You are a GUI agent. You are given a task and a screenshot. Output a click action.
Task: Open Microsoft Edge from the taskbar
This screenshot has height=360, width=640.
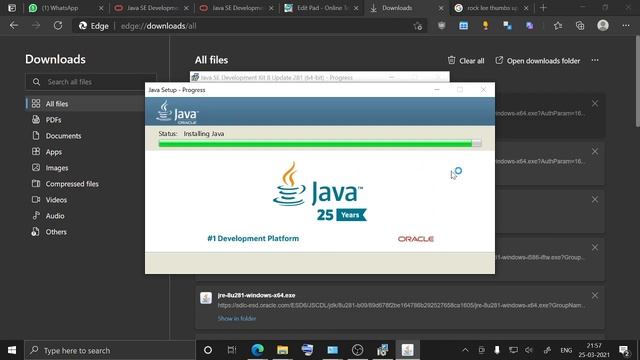[x=258, y=350]
